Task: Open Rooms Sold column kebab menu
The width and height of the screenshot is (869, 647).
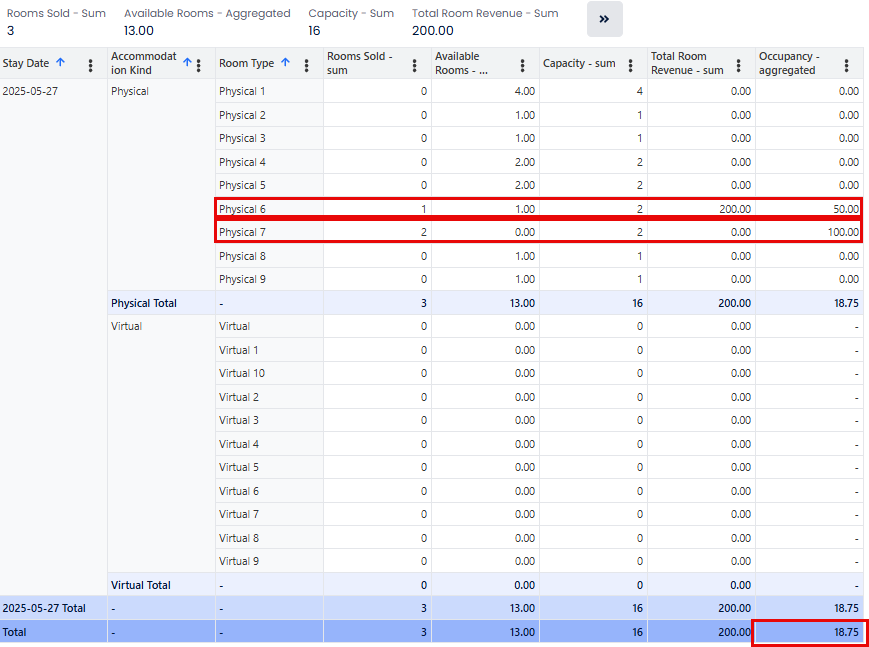Action: 415,65
